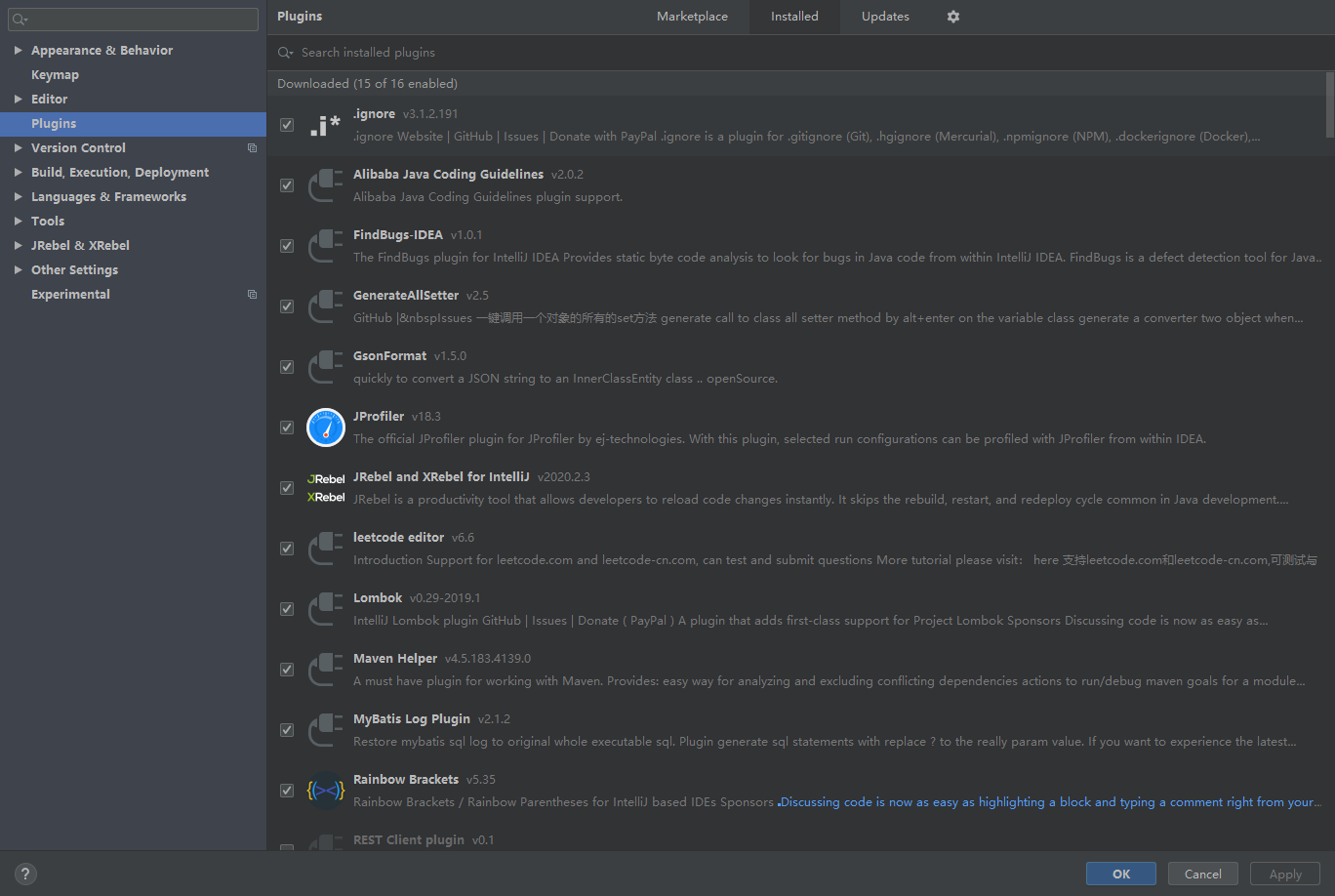Toggle JRebel and XRebel for IntelliJ checkbox
The width and height of the screenshot is (1335, 896).
tap(287, 488)
